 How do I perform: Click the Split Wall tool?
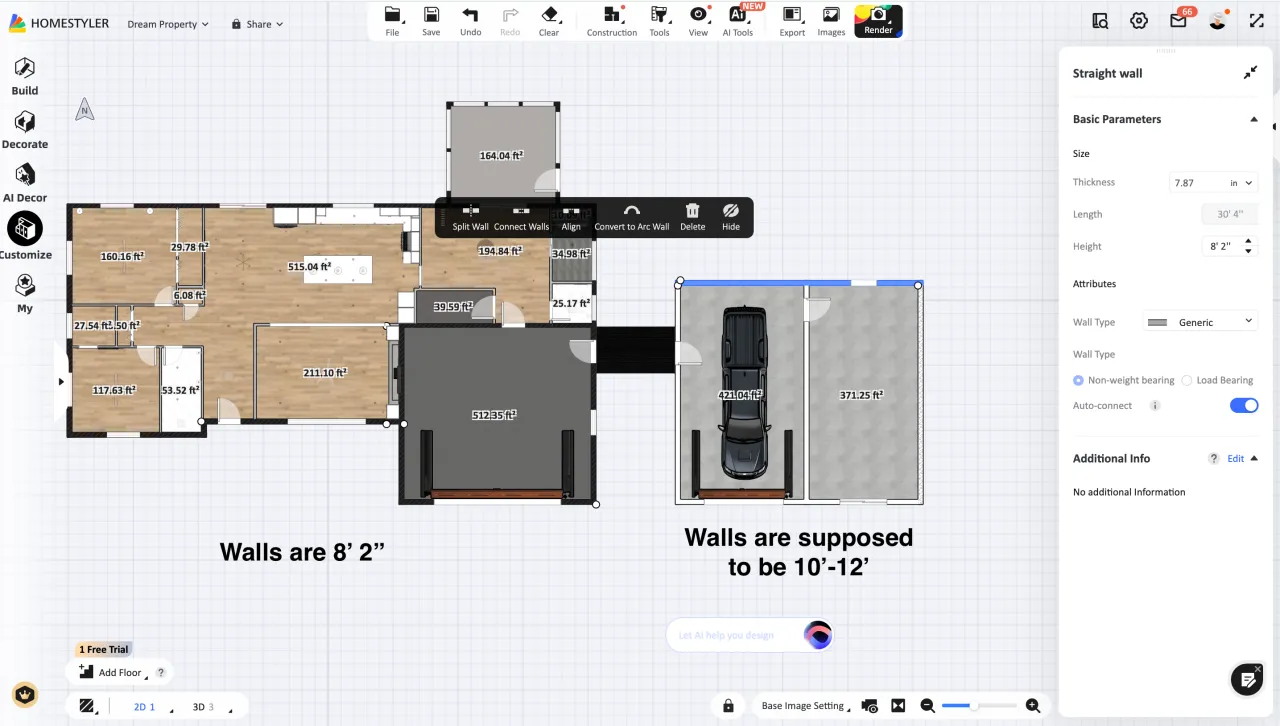click(470, 217)
